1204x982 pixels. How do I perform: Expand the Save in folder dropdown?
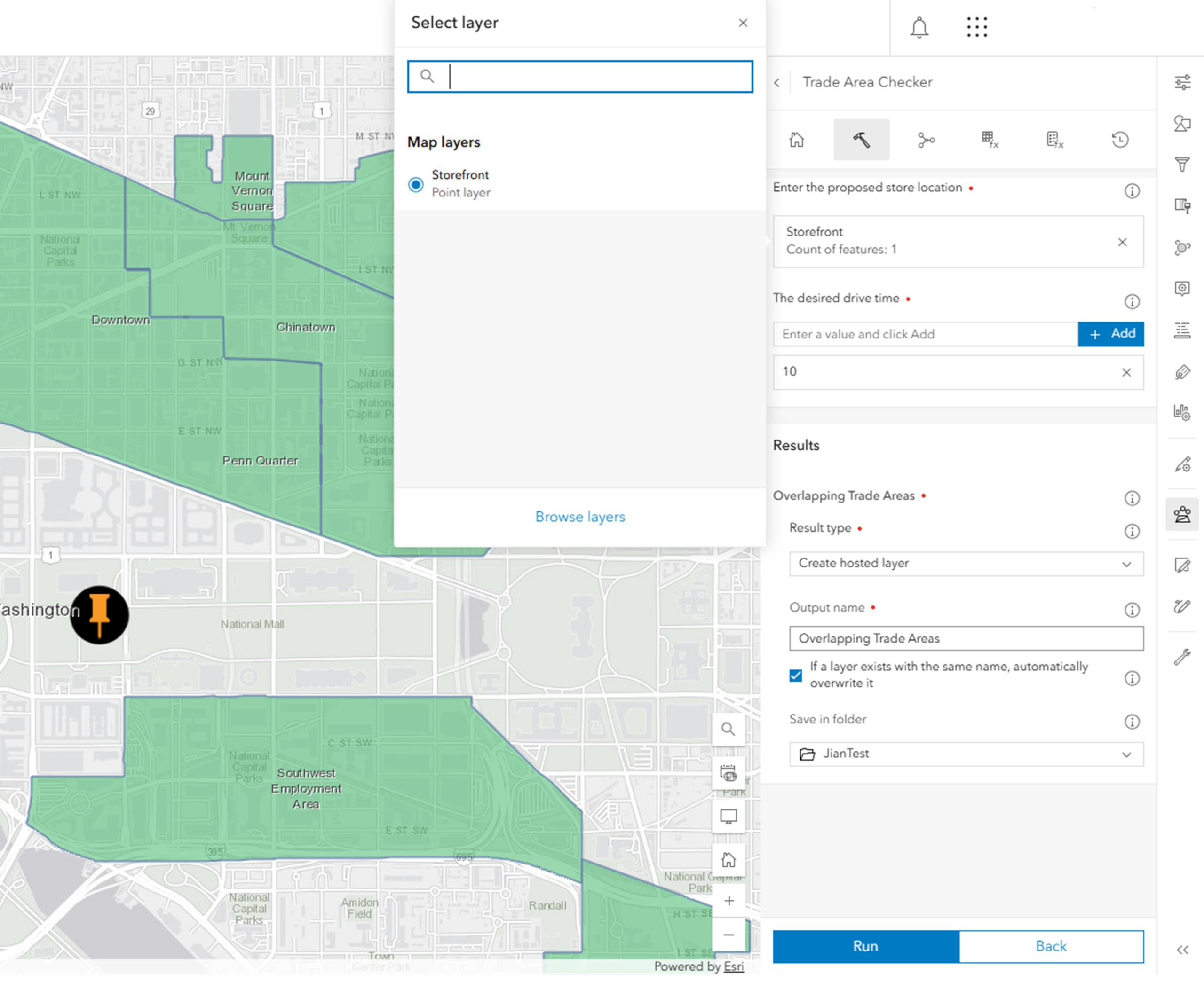tap(966, 754)
